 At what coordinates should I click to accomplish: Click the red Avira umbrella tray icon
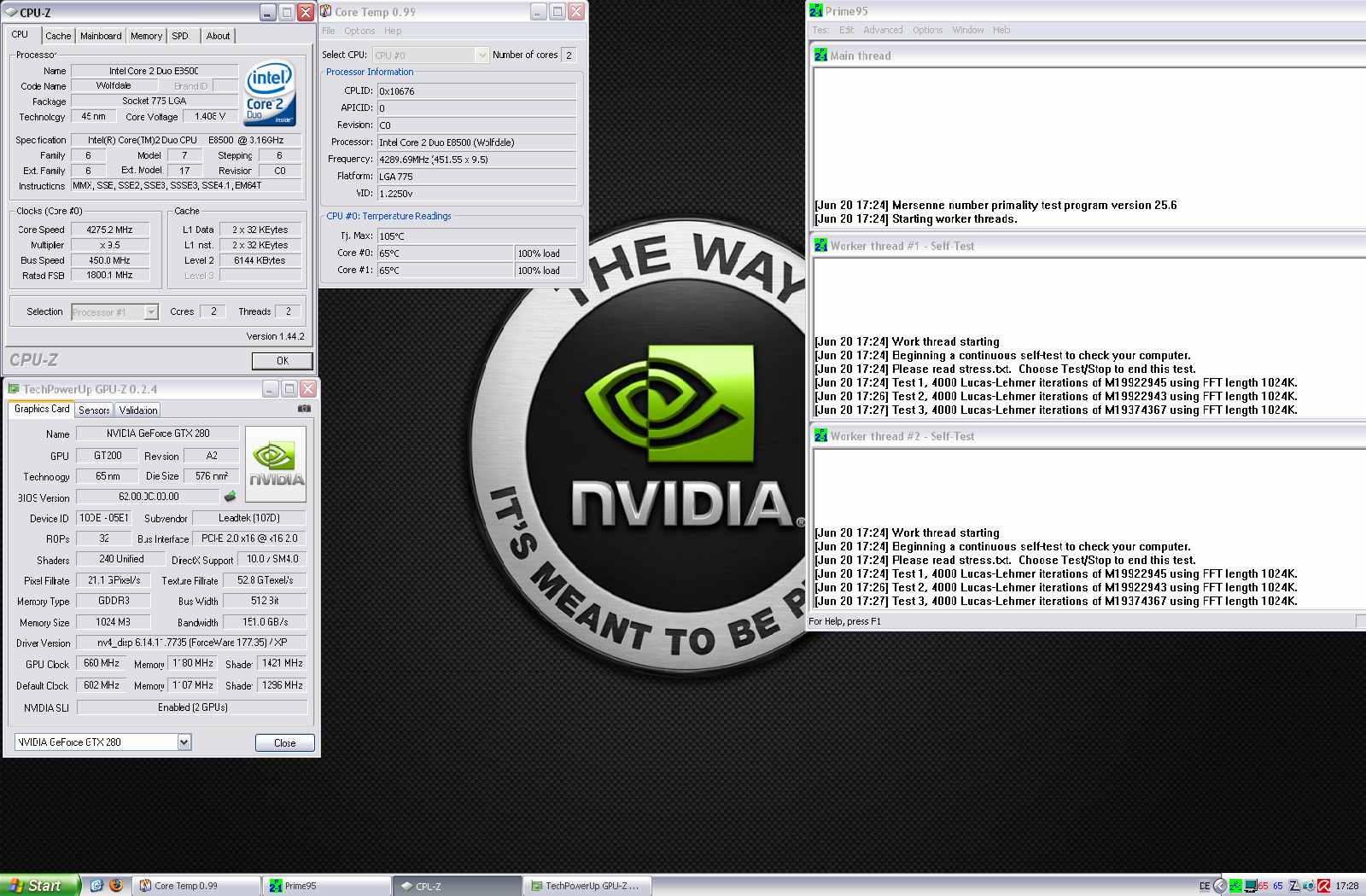click(1323, 886)
